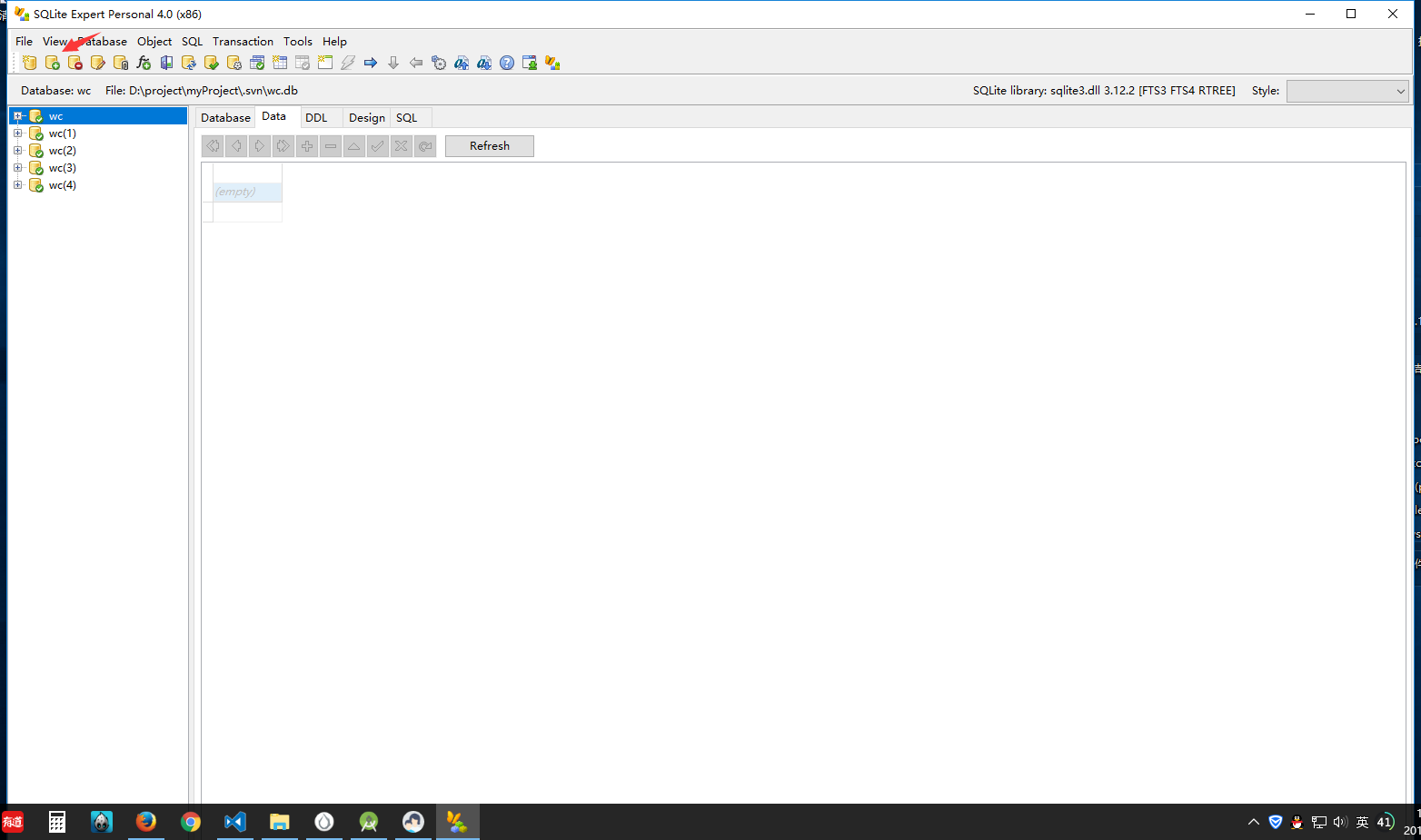The width and height of the screenshot is (1421, 840).
Task: Open the Help menu
Action: (334, 42)
